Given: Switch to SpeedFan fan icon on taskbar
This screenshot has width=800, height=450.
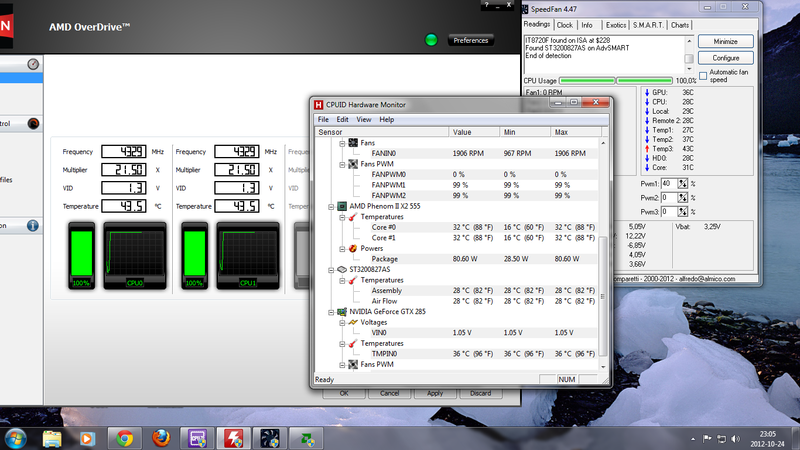Looking at the screenshot, I should (x=270, y=438).
